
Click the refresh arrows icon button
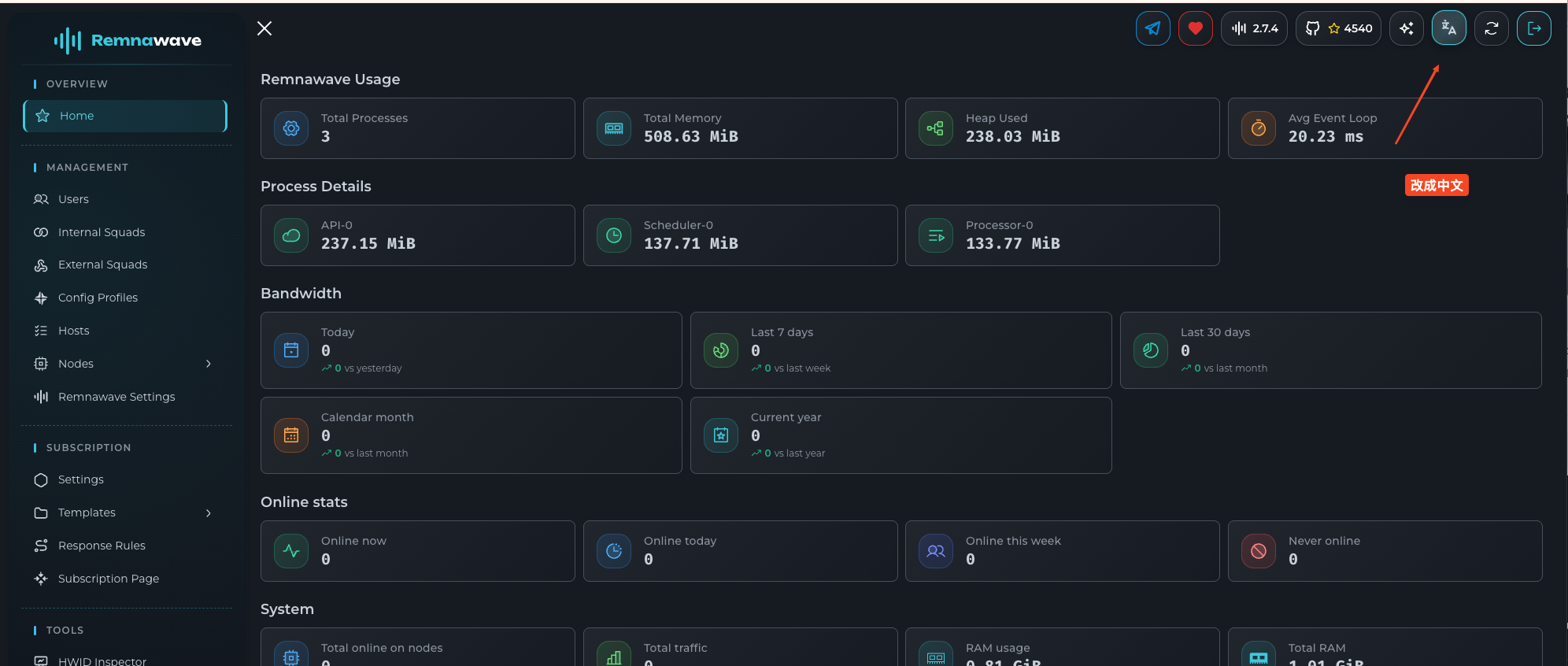click(1491, 28)
